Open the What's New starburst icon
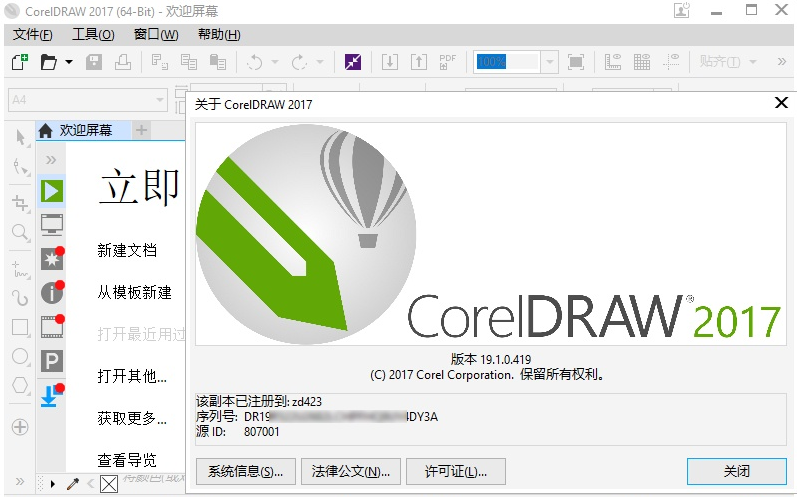797x497 pixels. (x=51, y=259)
